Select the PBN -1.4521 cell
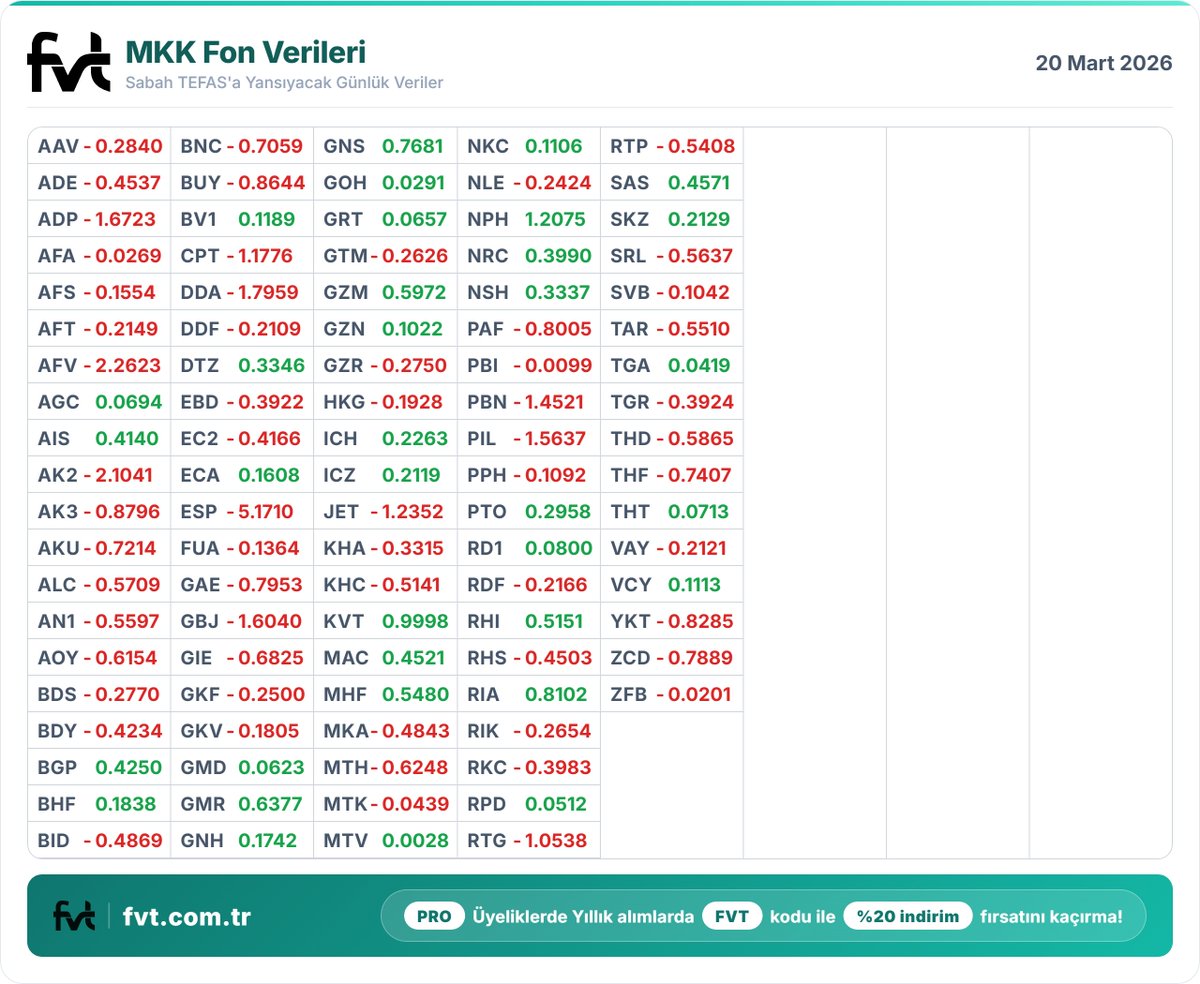This screenshot has height=984, width=1200. (529, 402)
